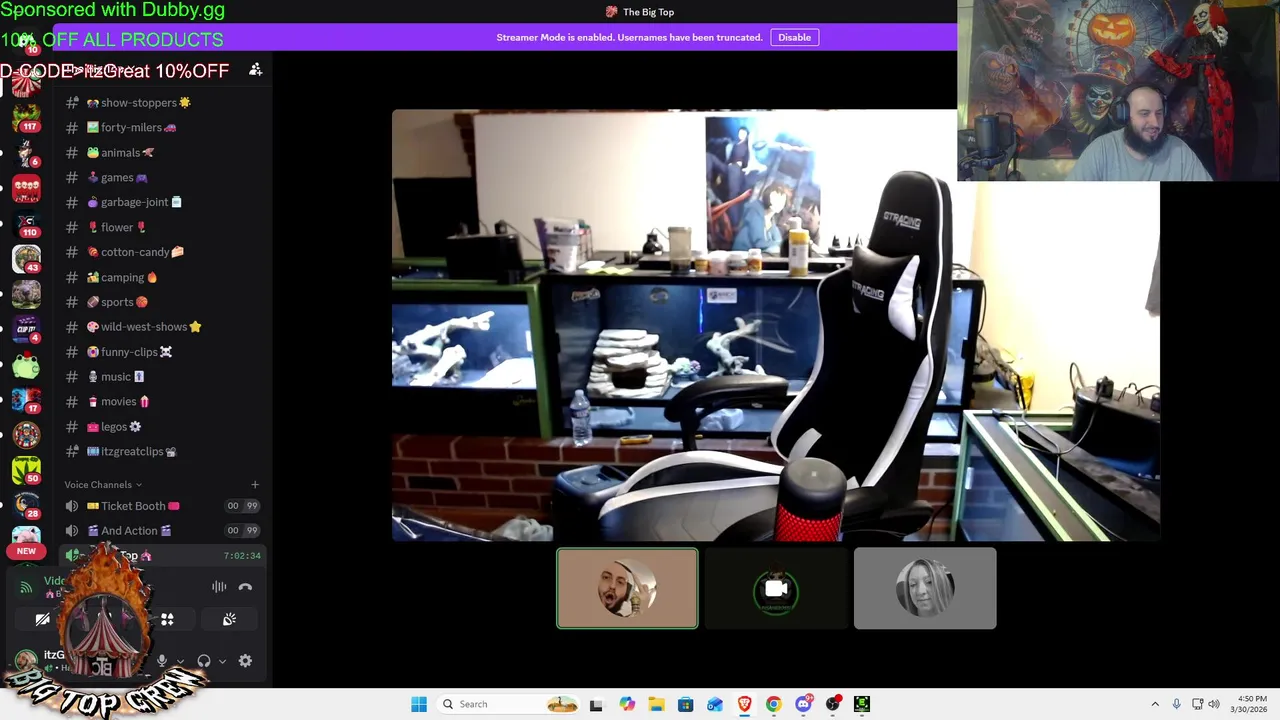Show hidden icons in the system tray
The width and height of the screenshot is (1280, 720).
pyautogui.click(x=1155, y=704)
